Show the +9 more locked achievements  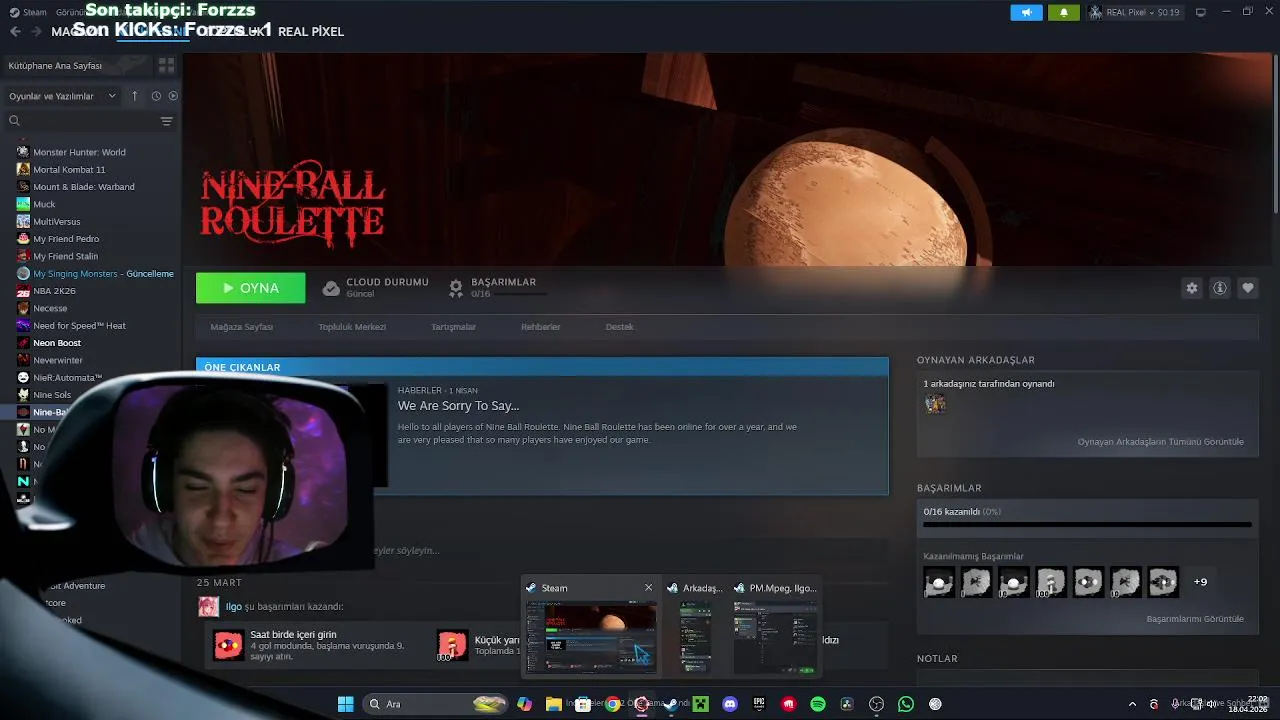(1200, 582)
